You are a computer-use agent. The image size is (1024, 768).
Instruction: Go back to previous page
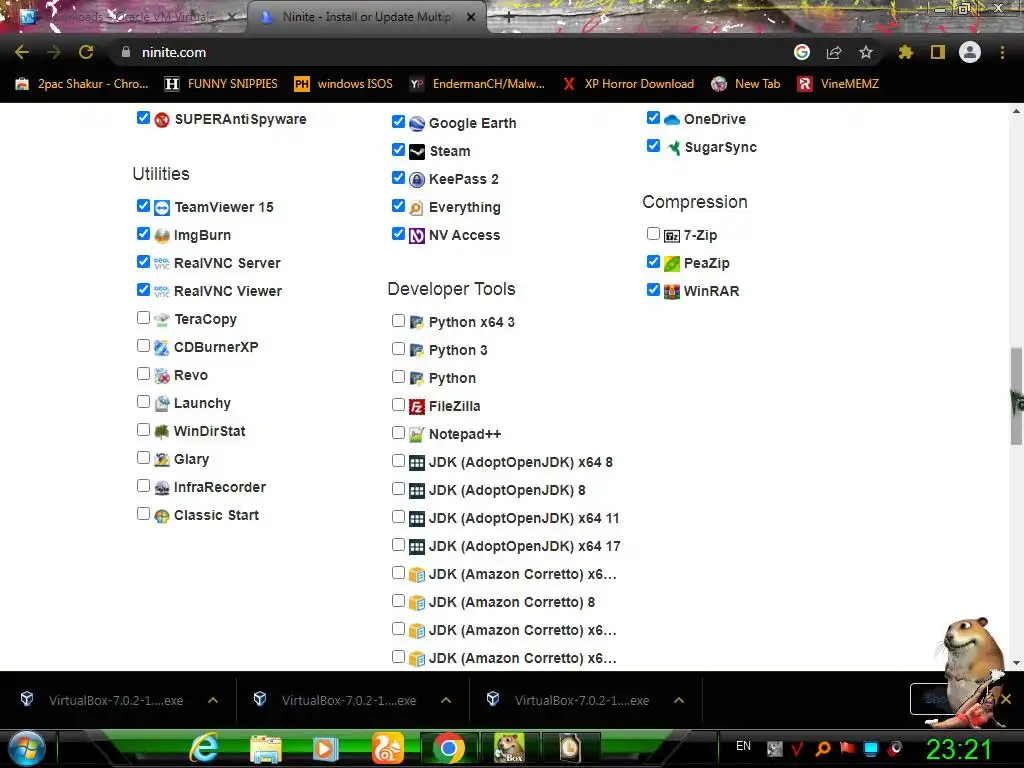click(22, 52)
